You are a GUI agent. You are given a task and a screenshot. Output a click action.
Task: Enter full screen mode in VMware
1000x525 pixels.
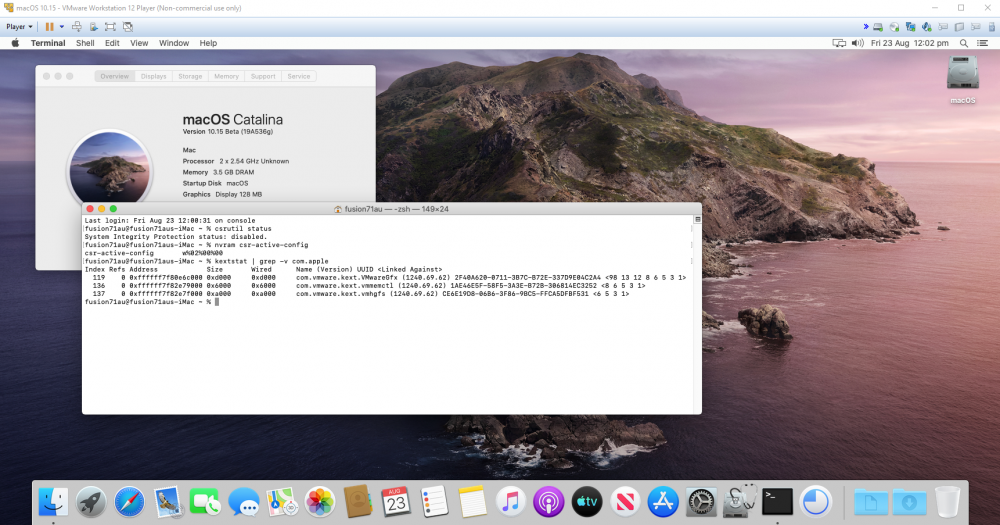pyautogui.click(x=110, y=27)
